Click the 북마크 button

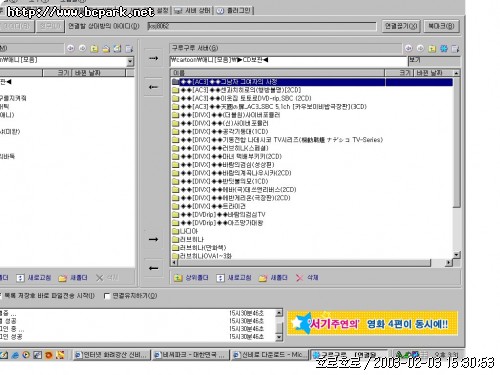click(441, 26)
